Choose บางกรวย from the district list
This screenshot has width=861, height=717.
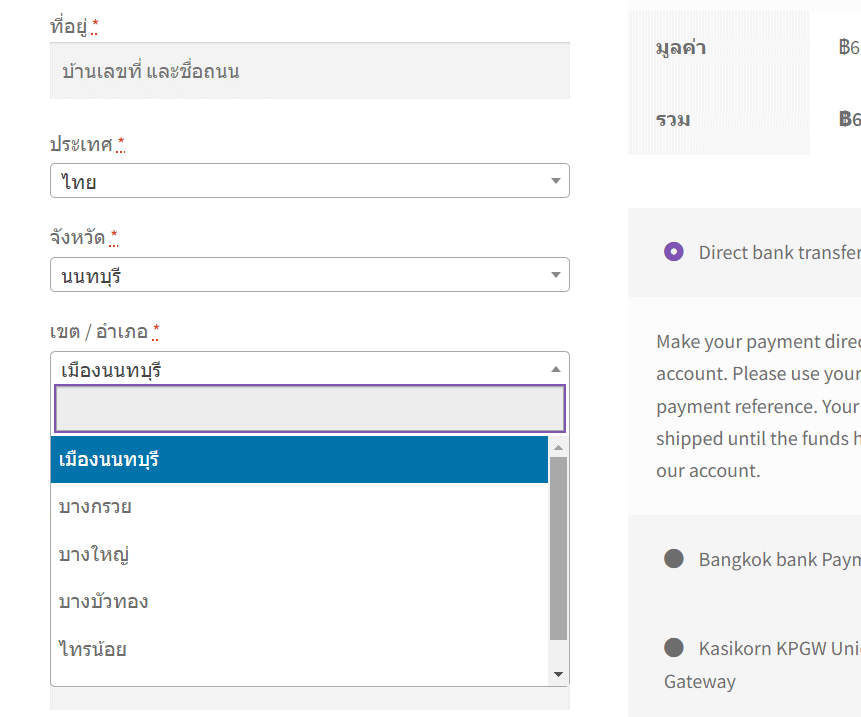coord(299,507)
